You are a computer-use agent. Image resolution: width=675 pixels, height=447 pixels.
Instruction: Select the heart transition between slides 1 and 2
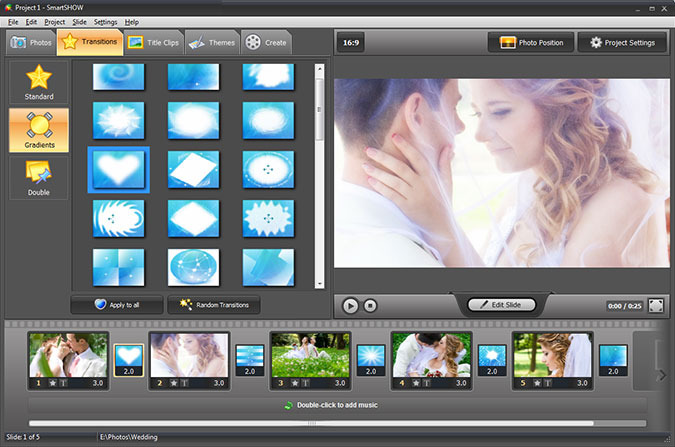129,360
